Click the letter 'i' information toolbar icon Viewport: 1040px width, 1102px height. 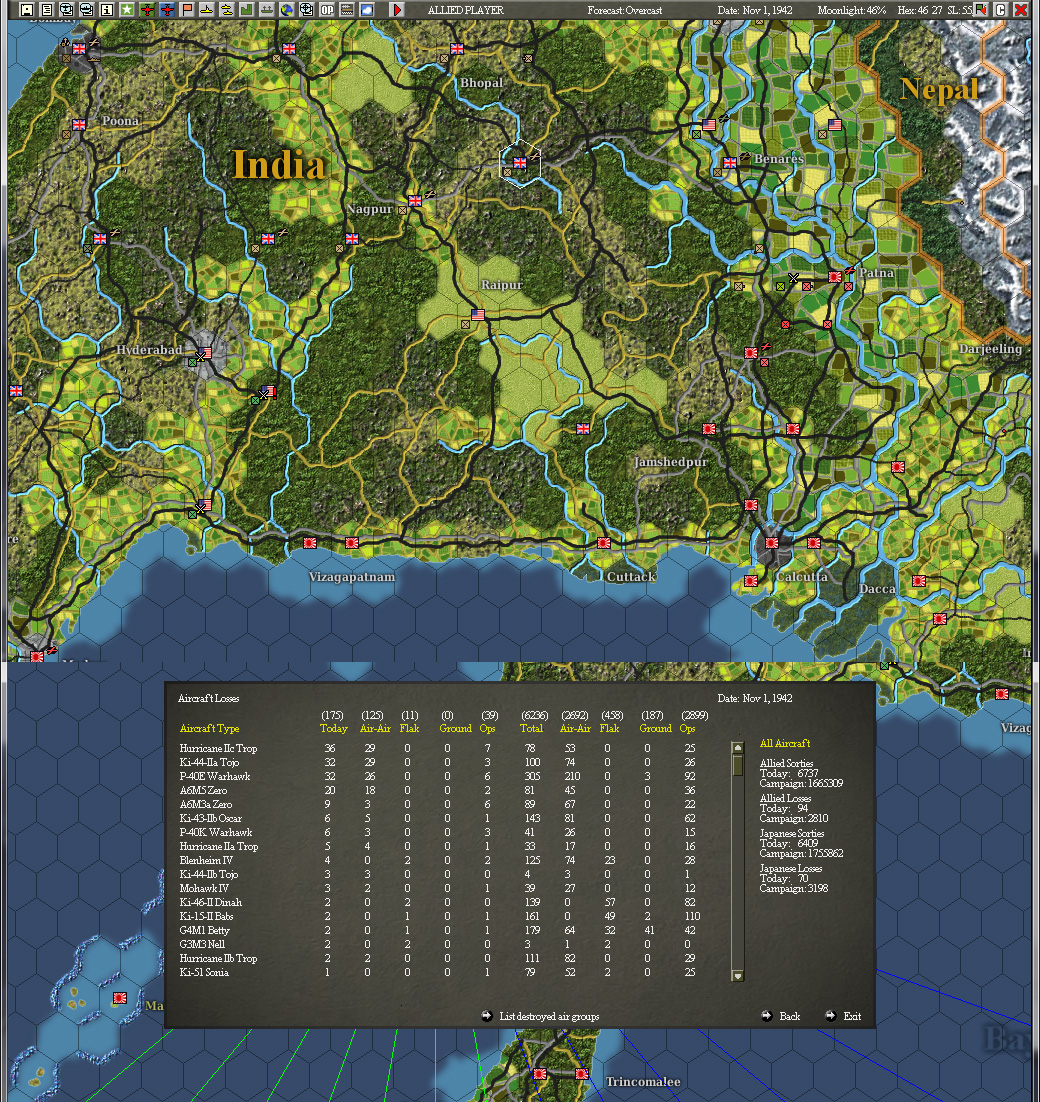[x=107, y=10]
